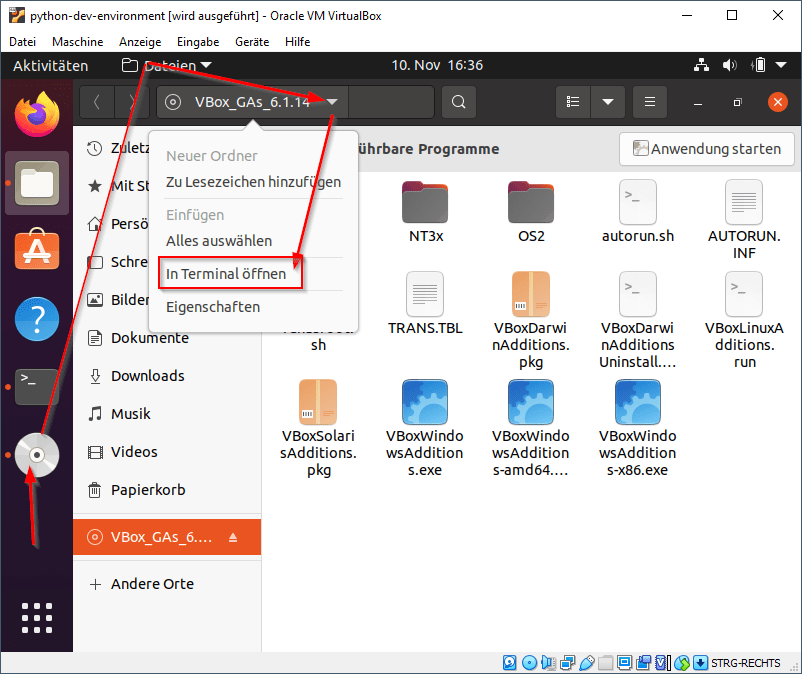Open the Terminal icon in dock

click(x=37, y=384)
